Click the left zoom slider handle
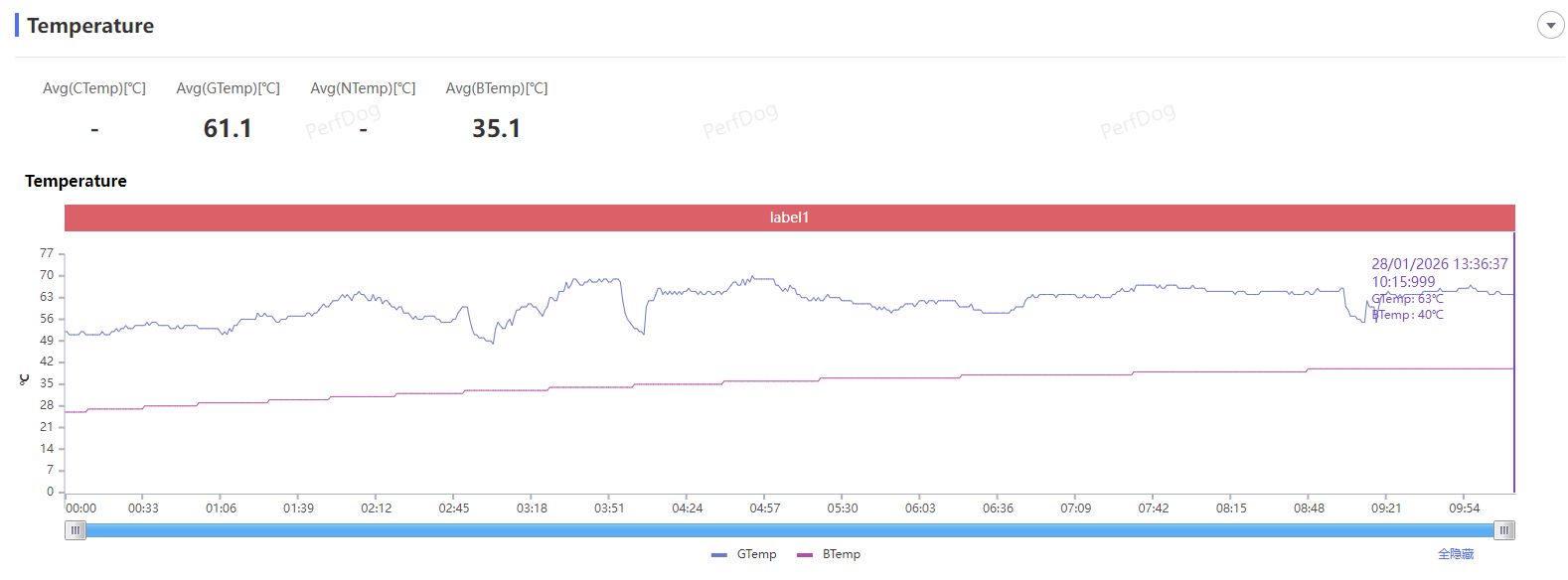 click(76, 530)
